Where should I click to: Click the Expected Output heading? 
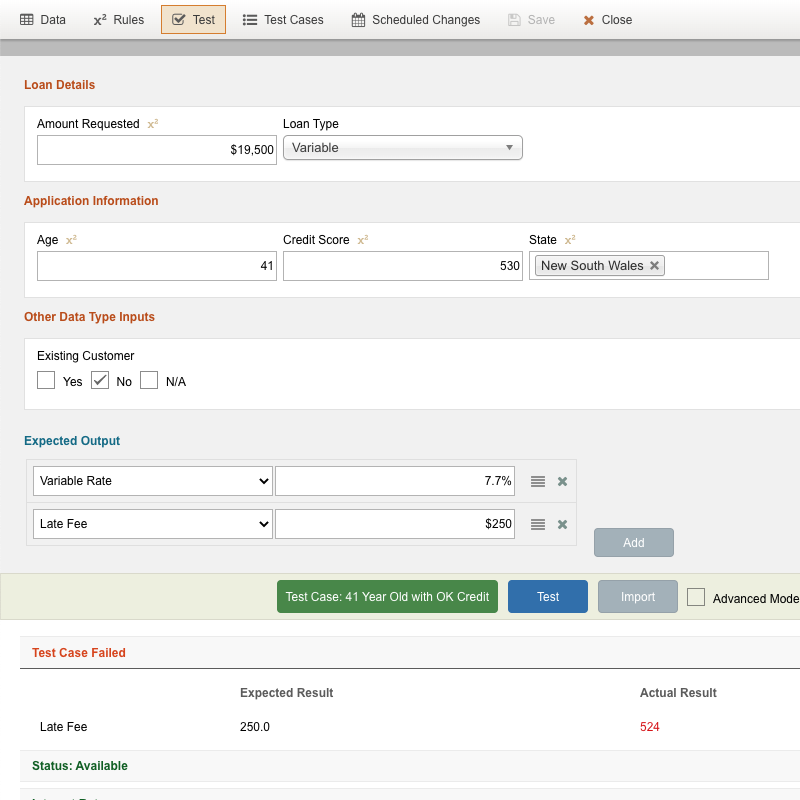(x=72, y=441)
